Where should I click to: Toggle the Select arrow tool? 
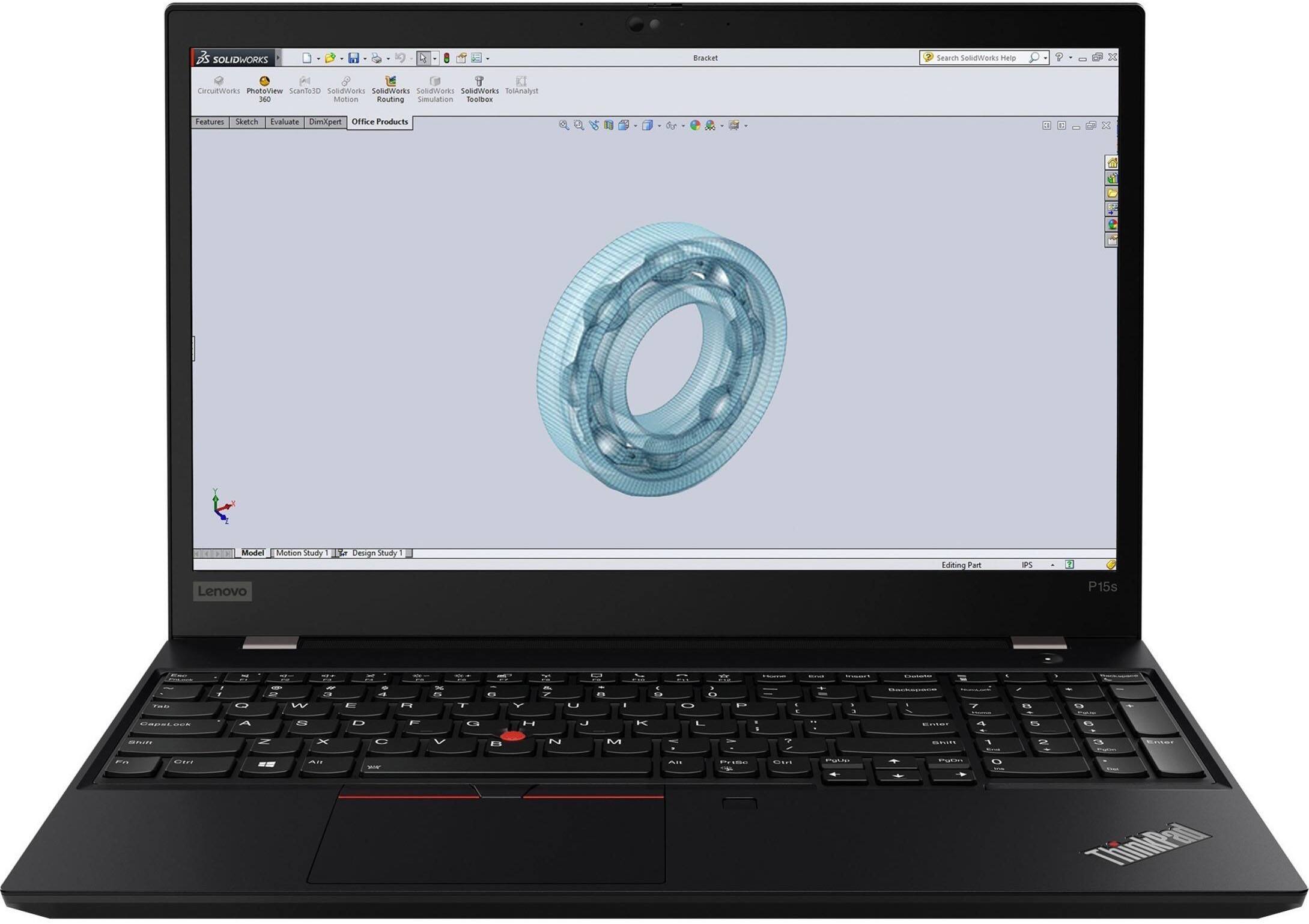[x=424, y=58]
